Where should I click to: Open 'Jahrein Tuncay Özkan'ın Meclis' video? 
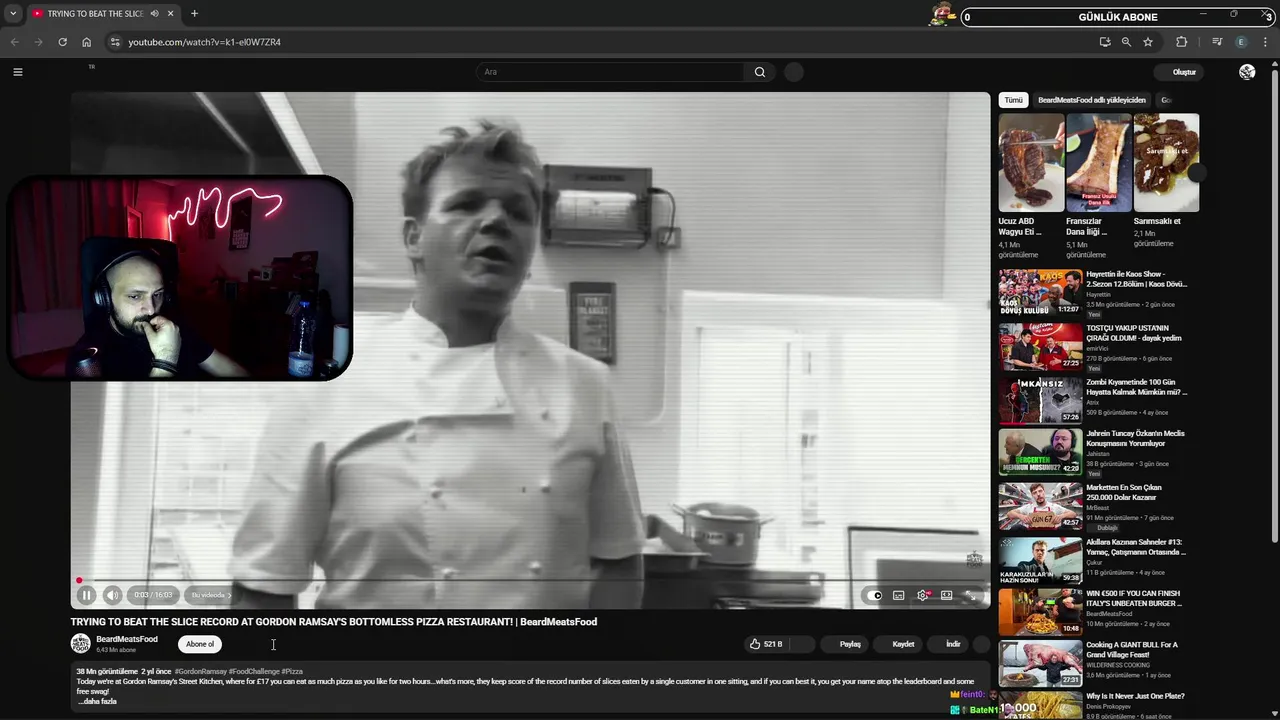point(1040,453)
